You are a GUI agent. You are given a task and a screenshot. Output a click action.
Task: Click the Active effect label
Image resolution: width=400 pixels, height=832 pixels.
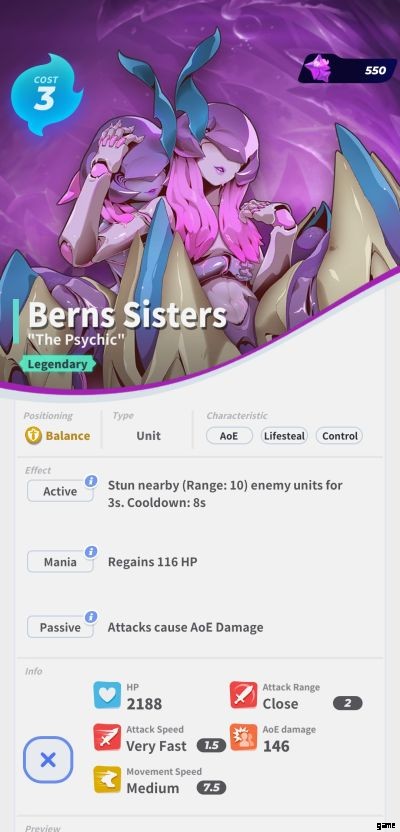coord(60,491)
